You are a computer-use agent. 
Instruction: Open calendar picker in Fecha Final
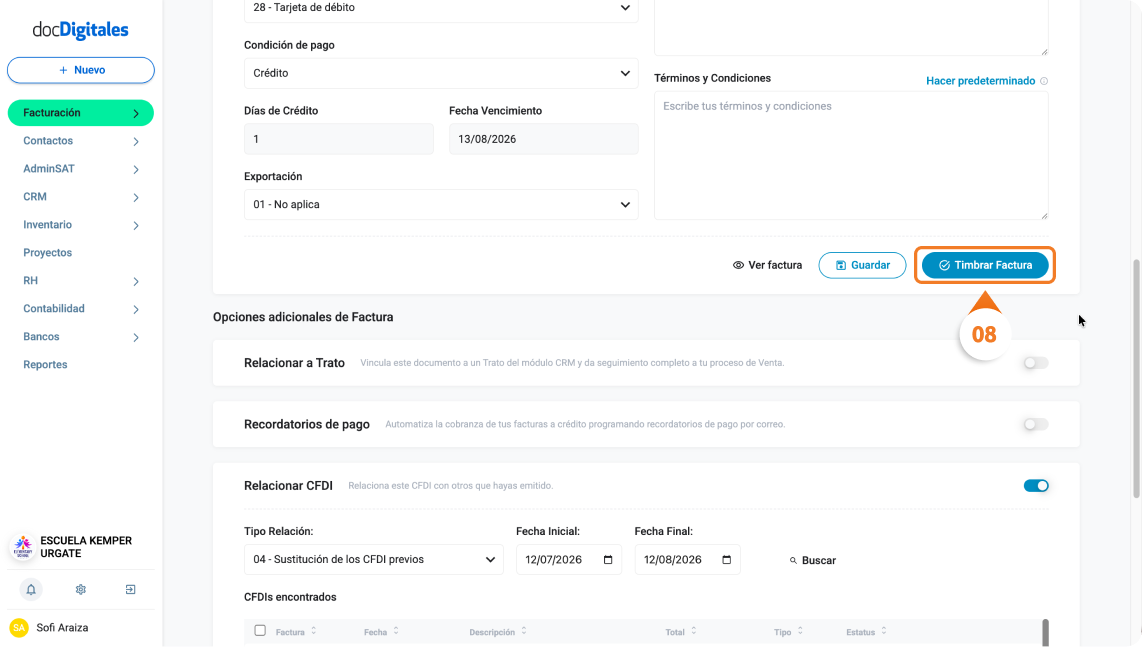pyautogui.click(x=726, y=560)
